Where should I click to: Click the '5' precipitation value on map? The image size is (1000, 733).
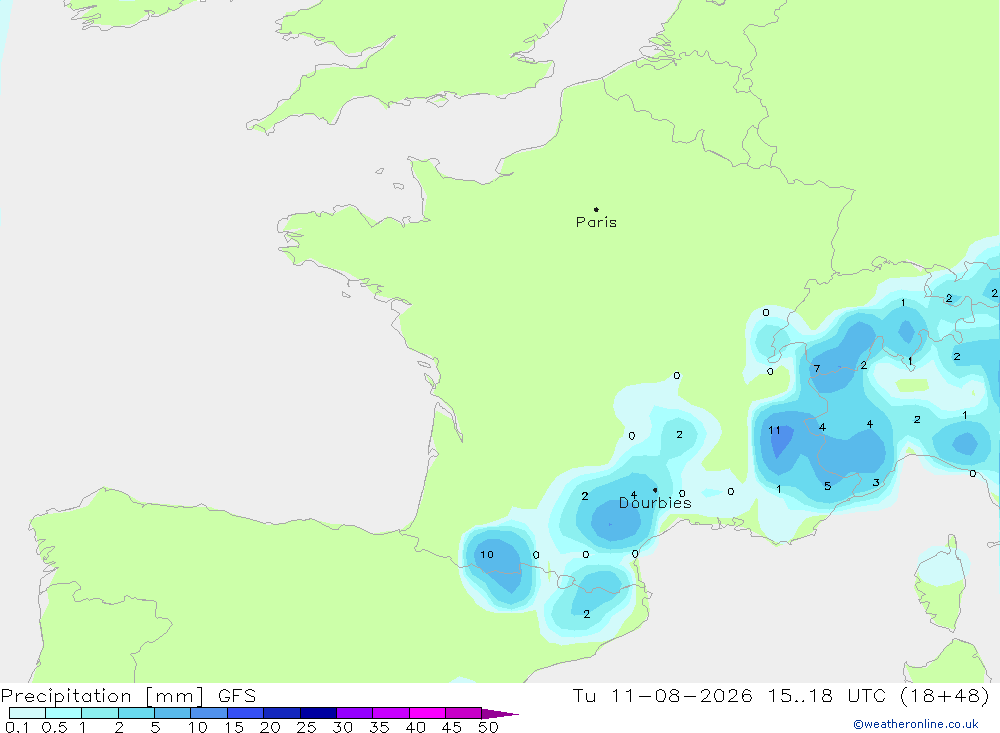tap(827, 486)
